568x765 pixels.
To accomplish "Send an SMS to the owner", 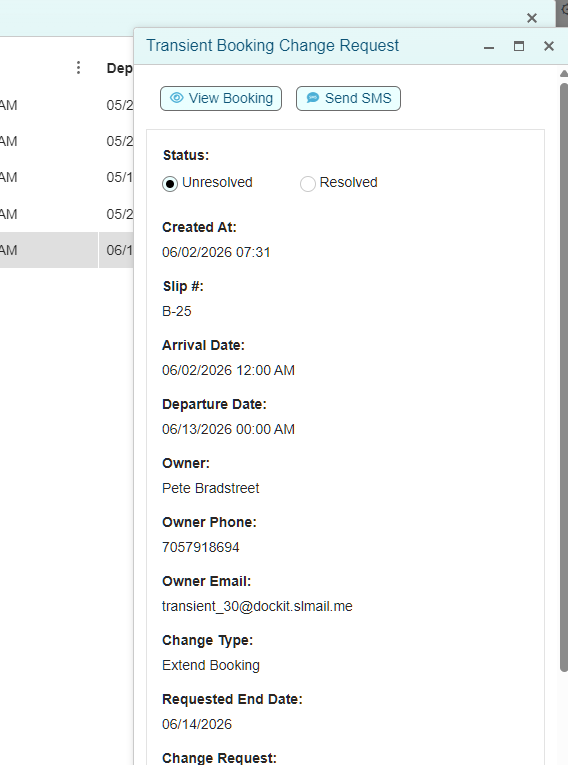I will pos(348,99).
